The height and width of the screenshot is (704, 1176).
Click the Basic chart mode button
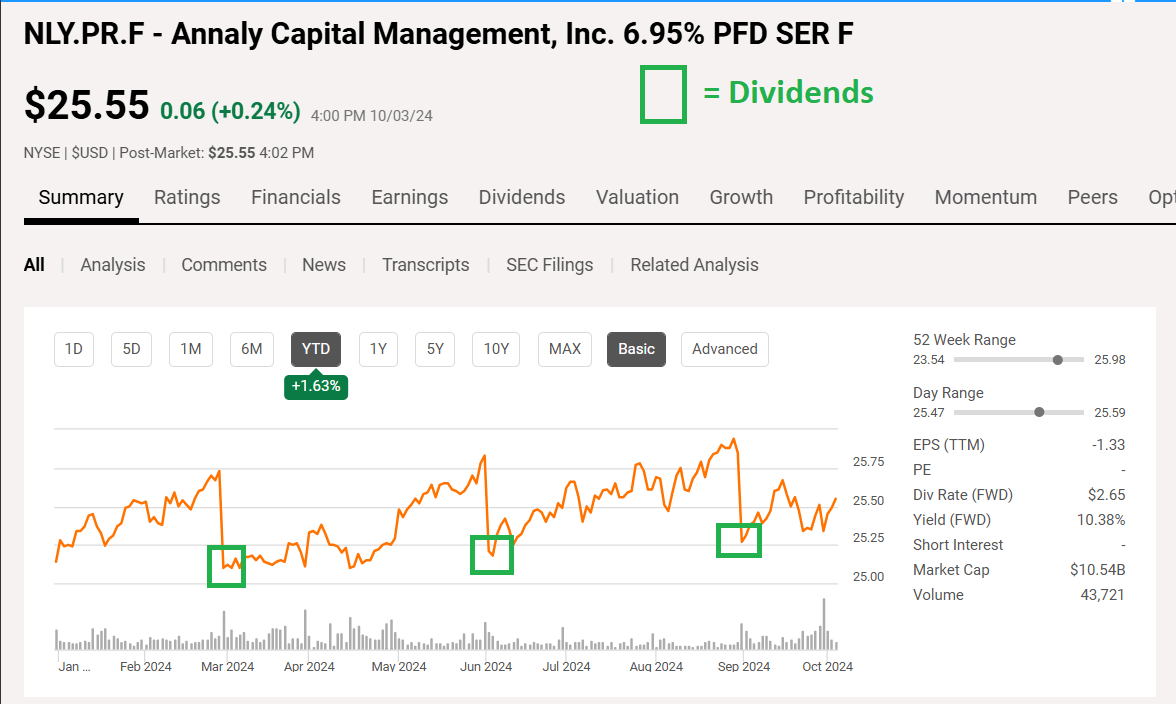pyautogui.click(x=636, y=349)
